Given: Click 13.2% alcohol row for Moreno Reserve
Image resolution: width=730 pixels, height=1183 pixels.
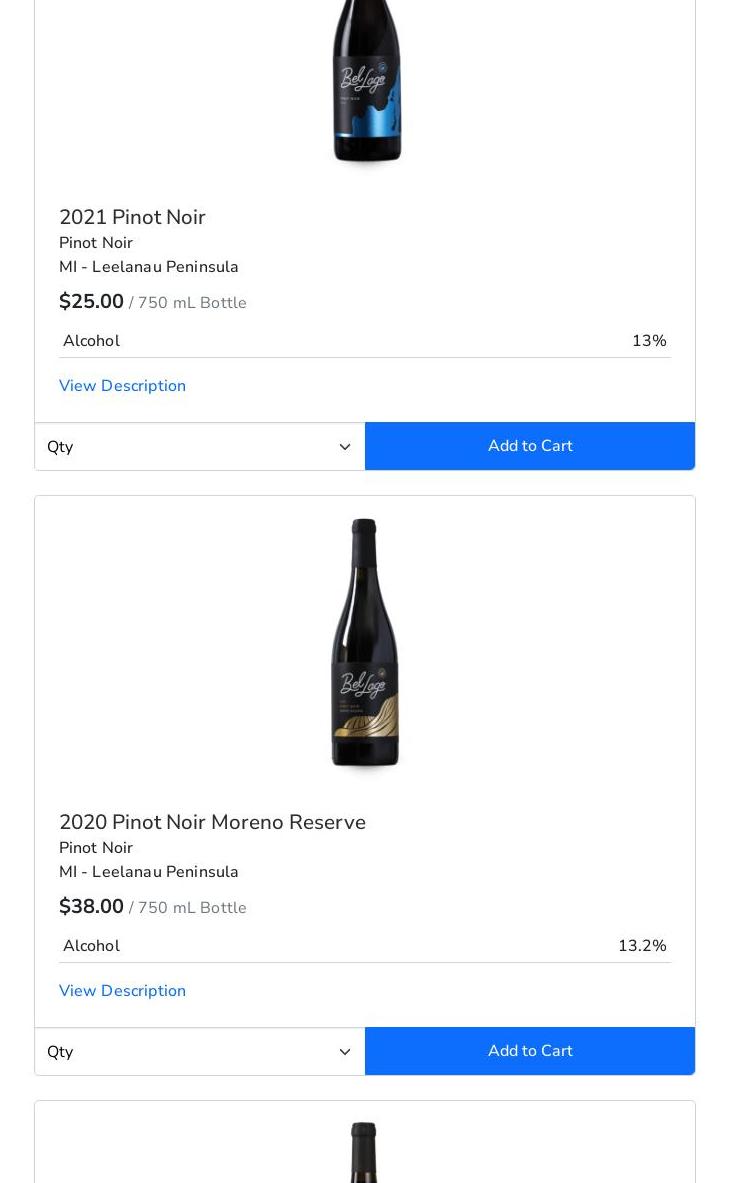Looking at the screenshot, I should click(x=364, y=946).
